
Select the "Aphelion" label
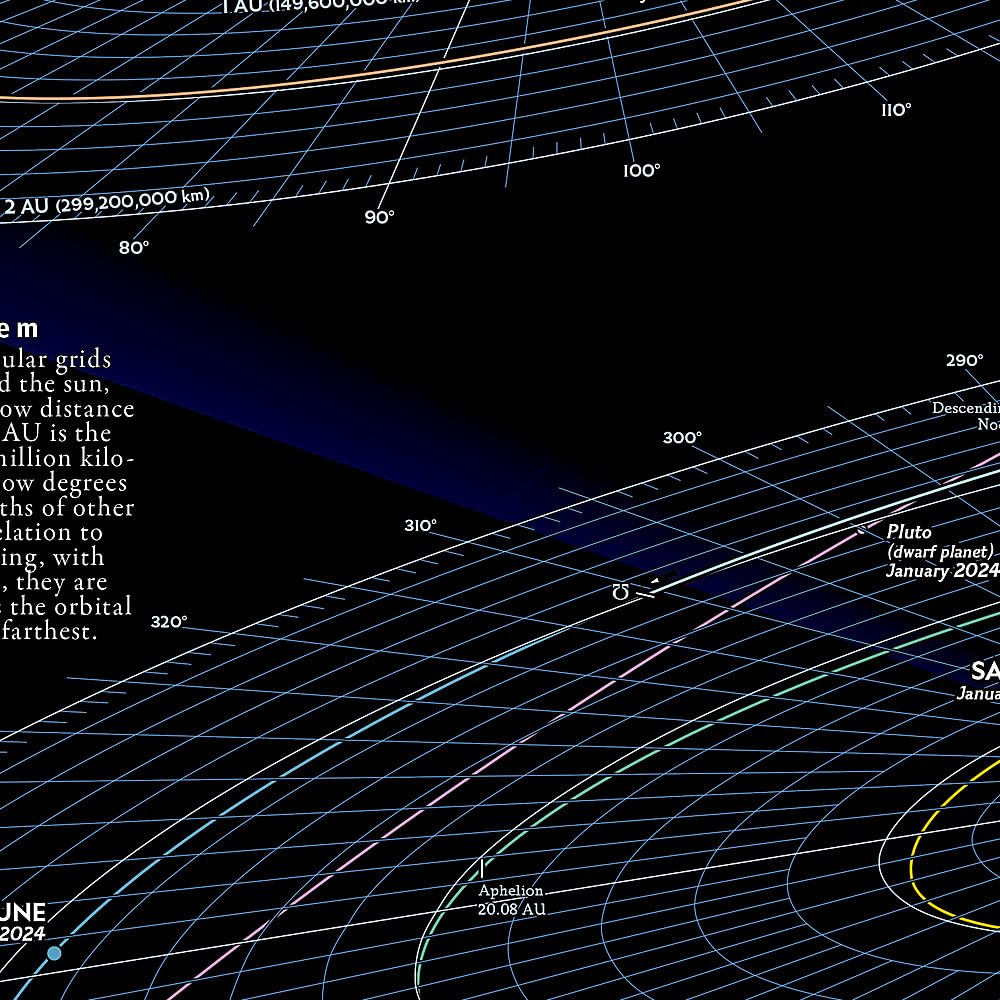click(511, 890)
